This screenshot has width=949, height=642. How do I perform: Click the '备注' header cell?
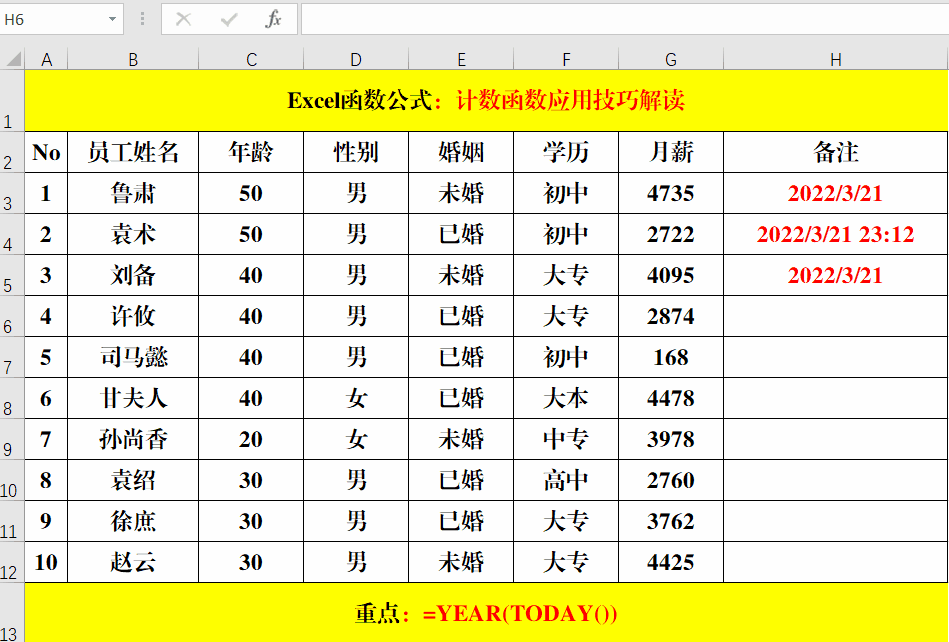[x=836, y=152]
